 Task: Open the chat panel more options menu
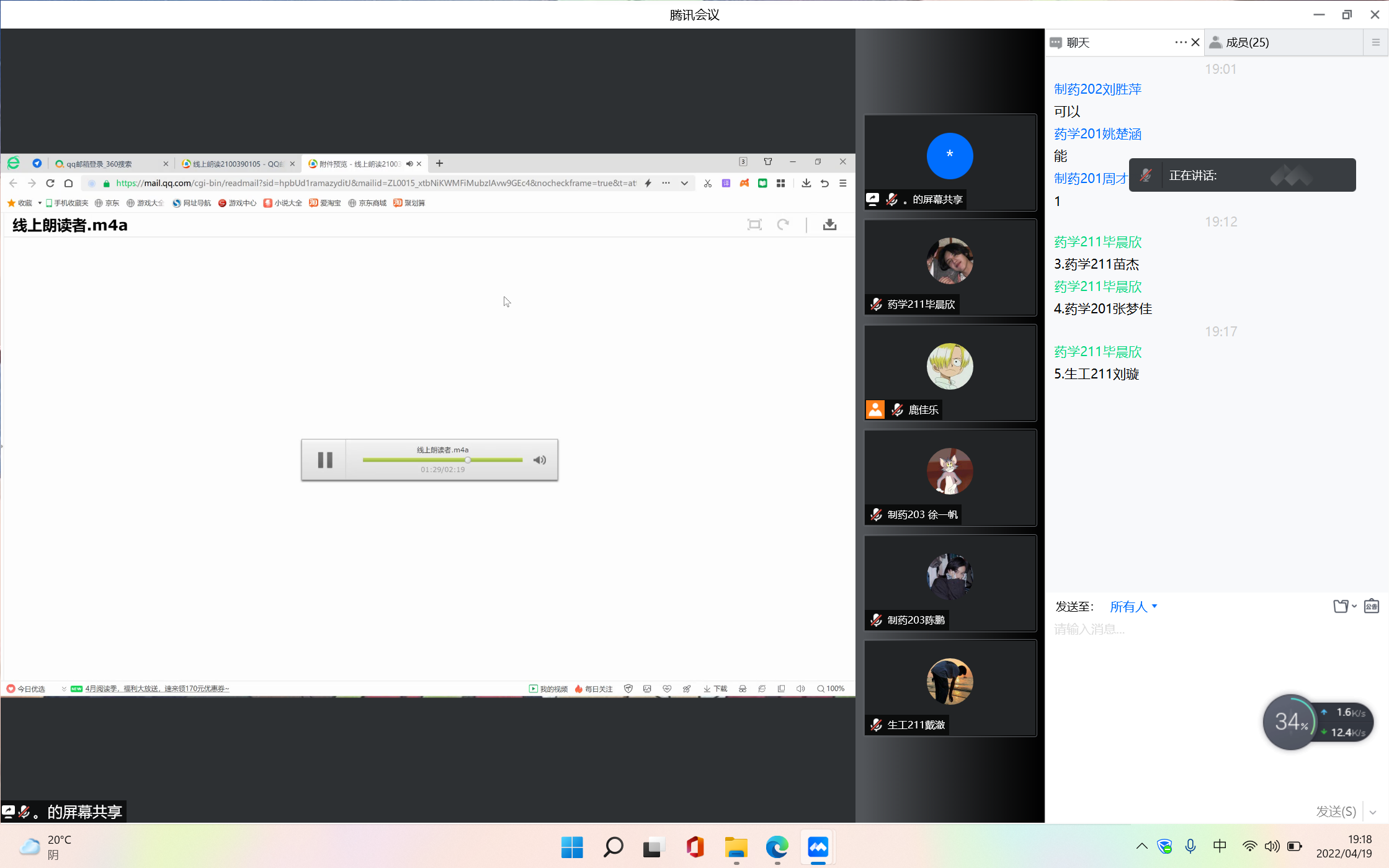click(x=1180, y=42)
